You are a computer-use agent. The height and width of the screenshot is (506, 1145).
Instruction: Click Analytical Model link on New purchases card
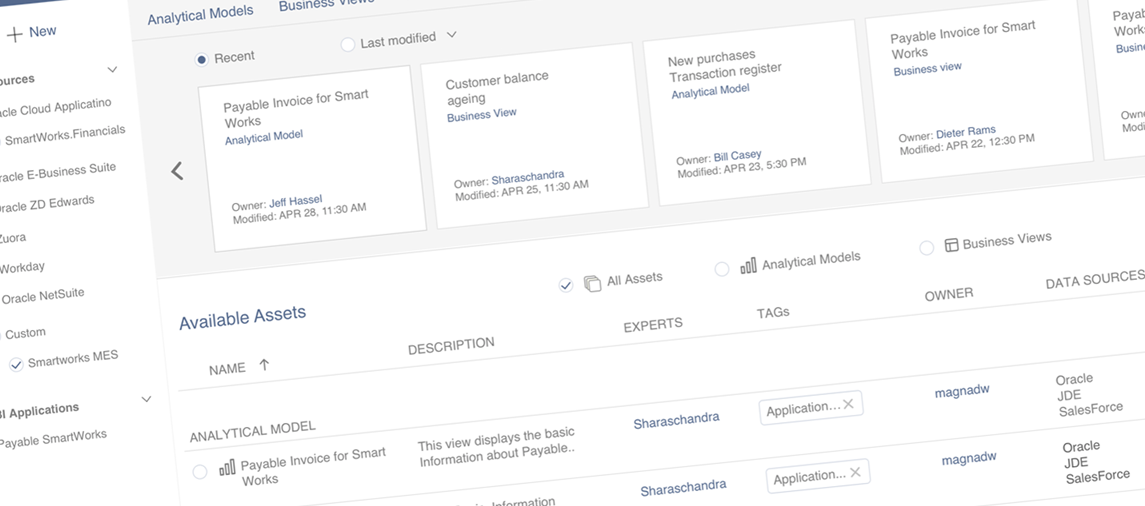711,91
